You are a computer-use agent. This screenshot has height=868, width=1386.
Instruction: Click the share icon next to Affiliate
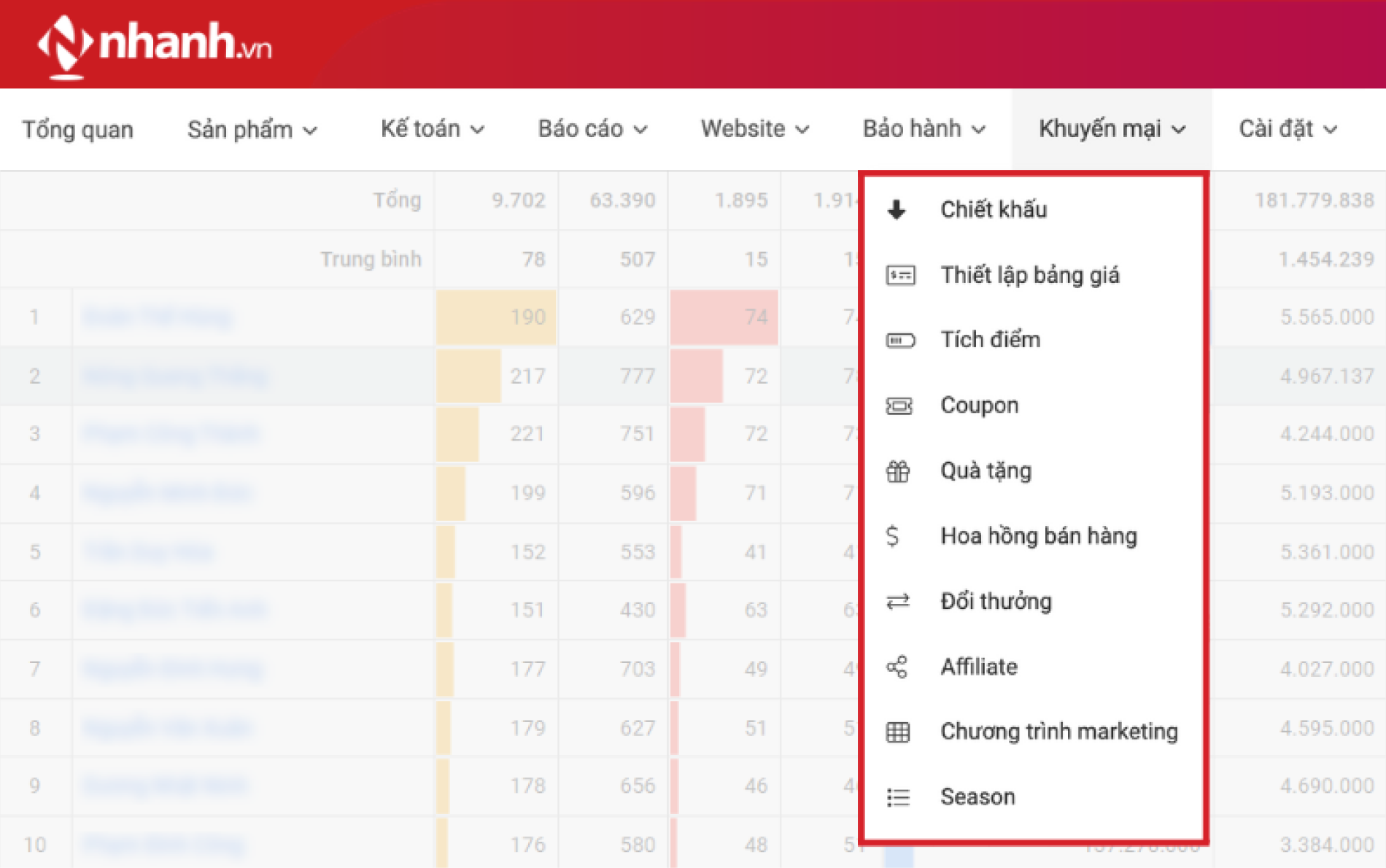[x=897, y=667]
